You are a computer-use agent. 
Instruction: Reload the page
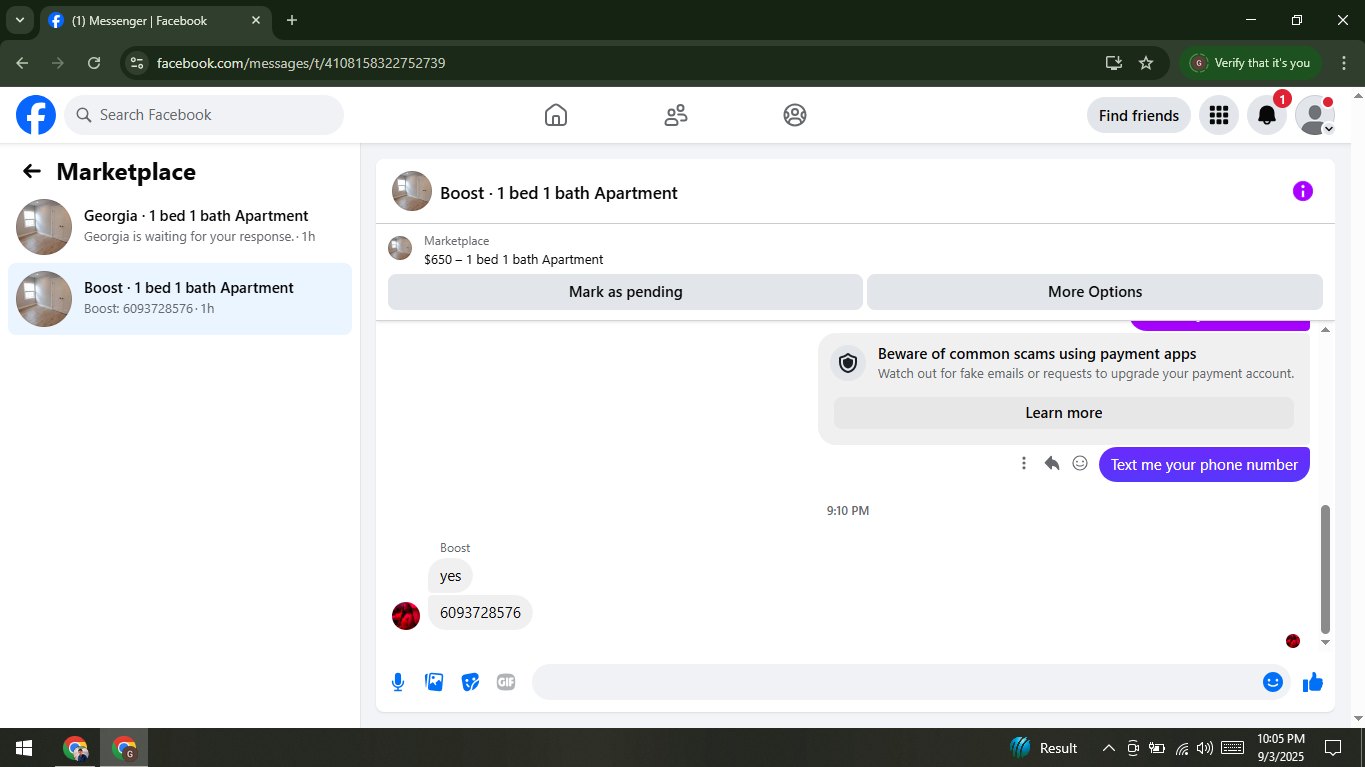click(x=94, y=63)
